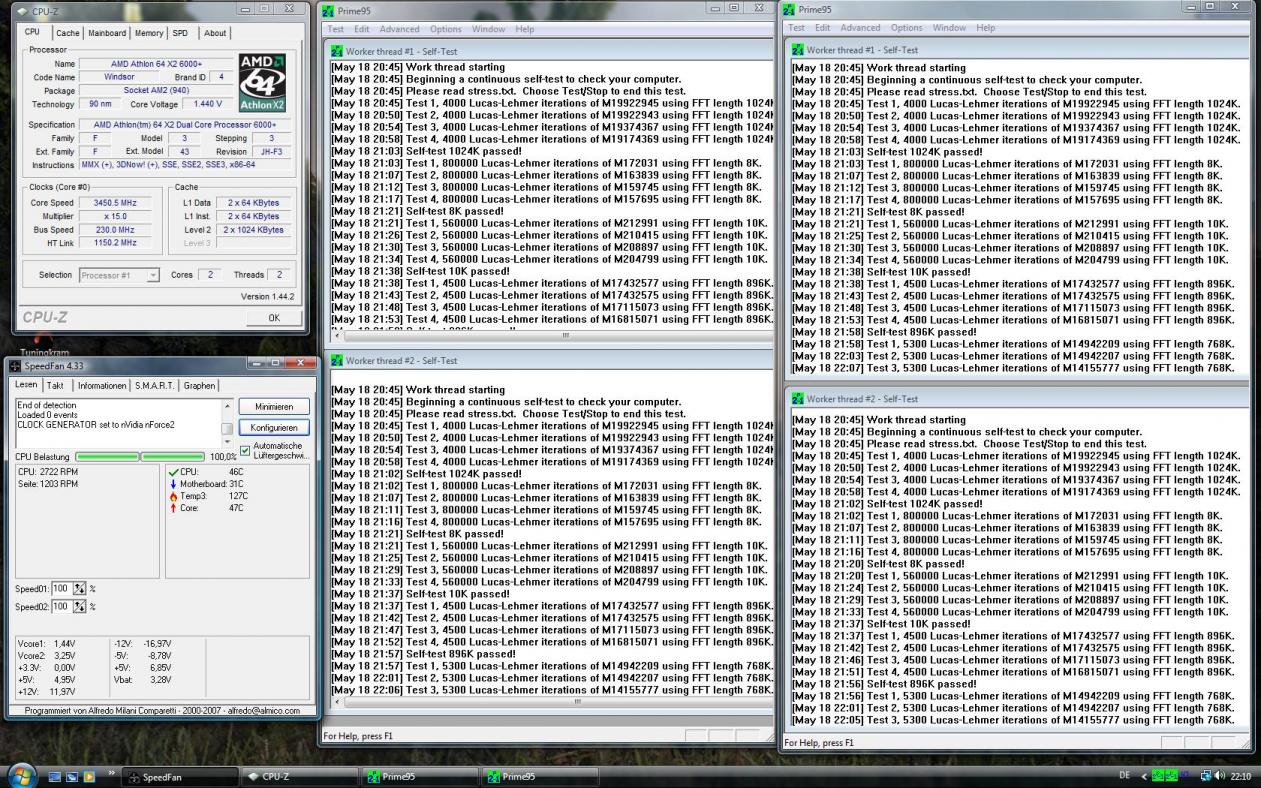
Task: Click the OK button in CPU-Z
Action: (274, 318)
